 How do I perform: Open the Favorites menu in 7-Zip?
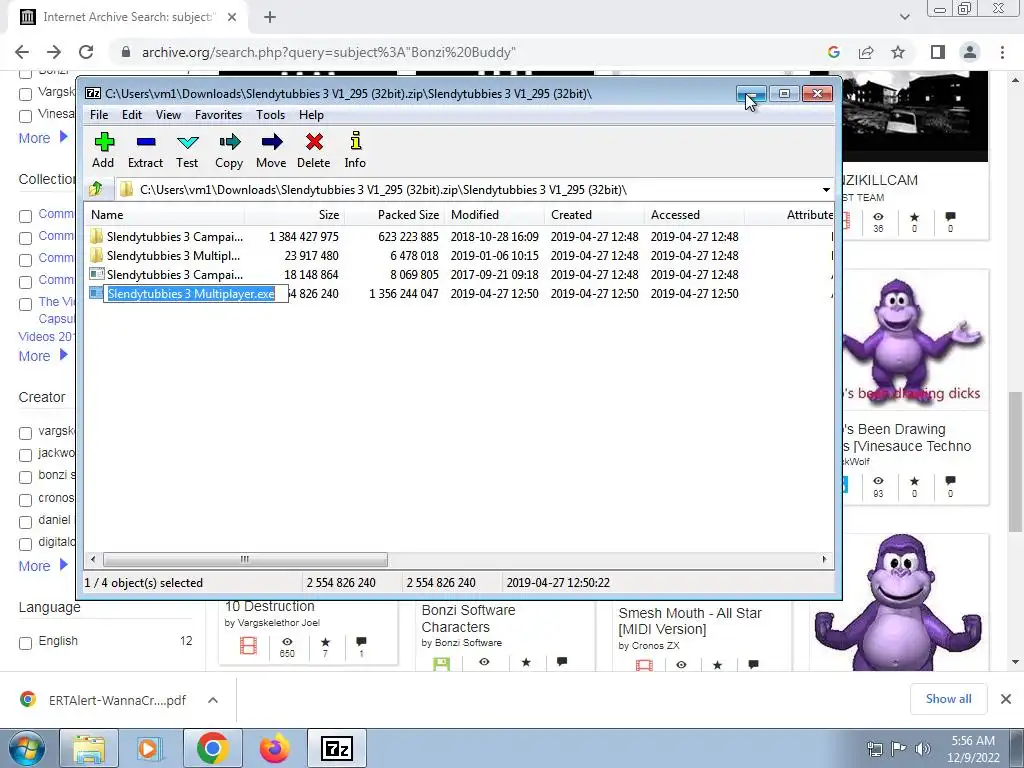pos(218,115)
